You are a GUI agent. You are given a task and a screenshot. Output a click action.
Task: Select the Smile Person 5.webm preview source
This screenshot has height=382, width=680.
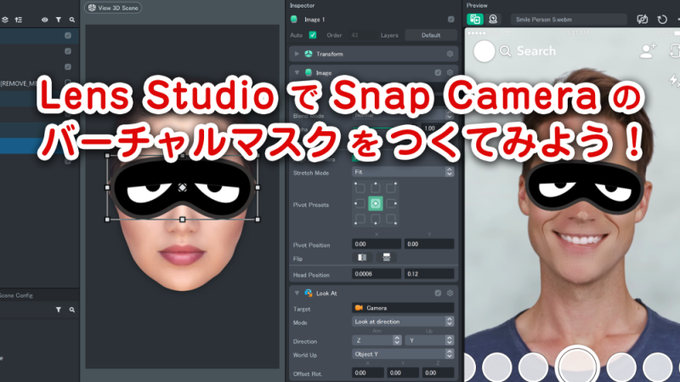point(569,20)
